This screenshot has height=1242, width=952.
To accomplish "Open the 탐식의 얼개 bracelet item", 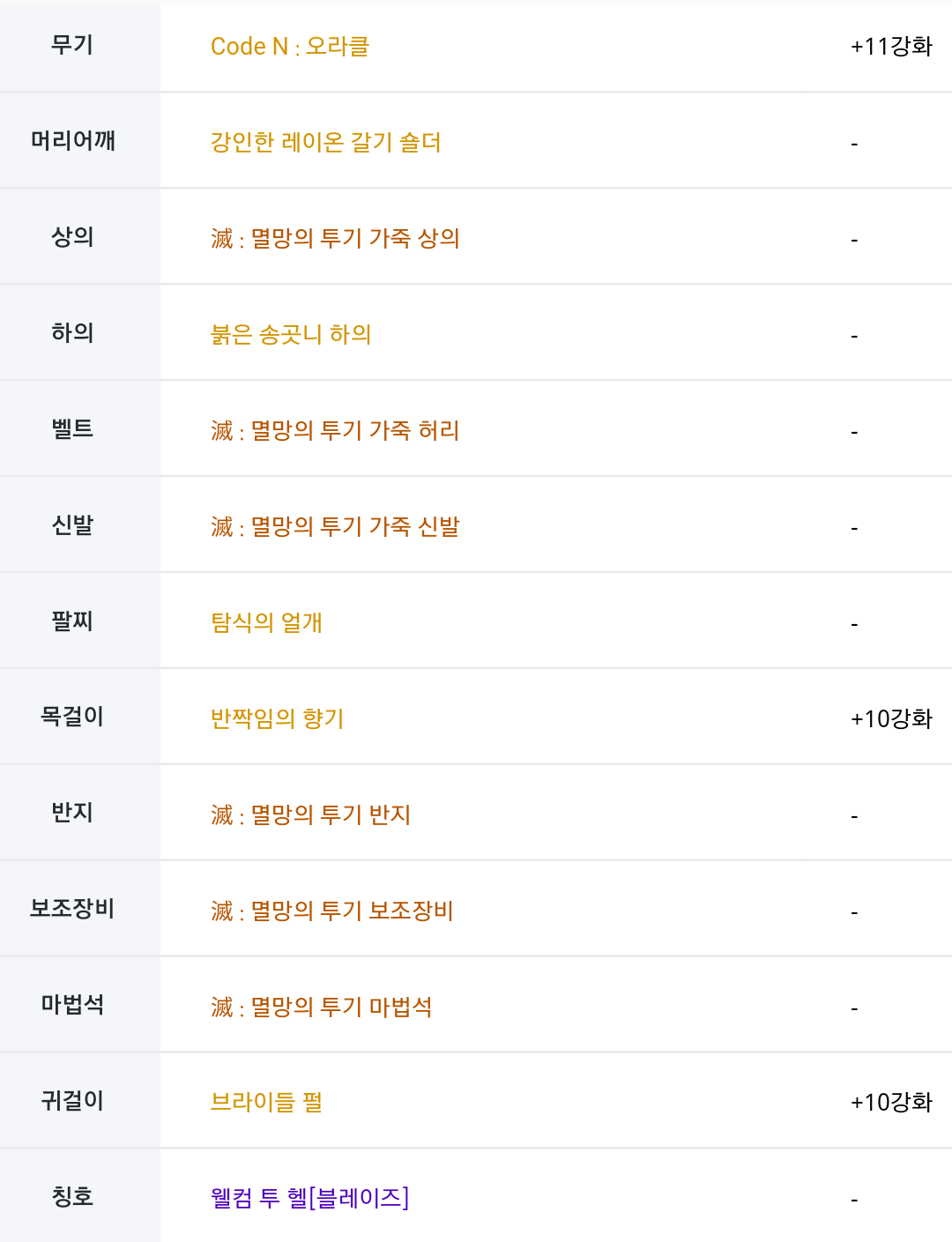I will tap(266, 622).
